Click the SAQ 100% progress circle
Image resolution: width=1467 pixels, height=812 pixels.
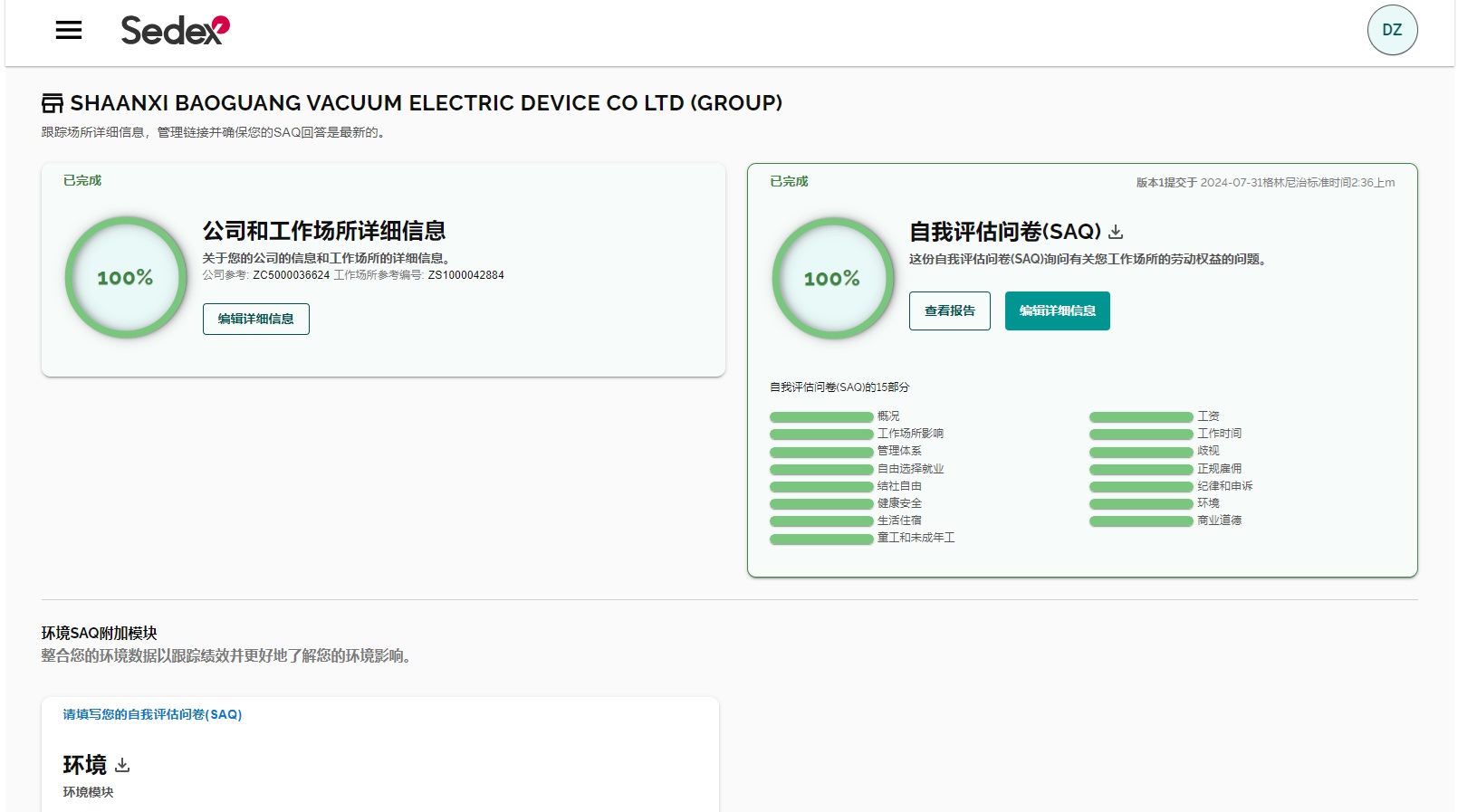[x=832, y=279]
